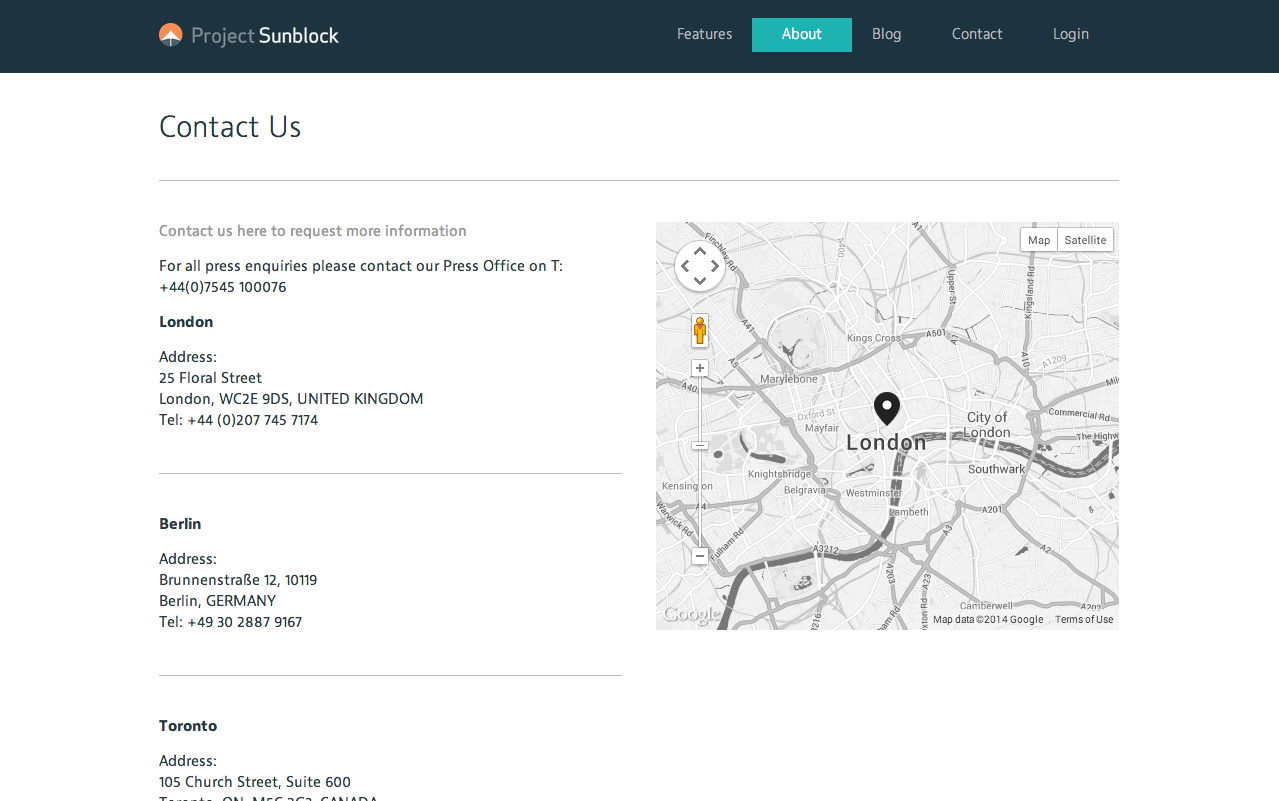
Task: Pan the map right with the arrow
Action: [715, 266]
